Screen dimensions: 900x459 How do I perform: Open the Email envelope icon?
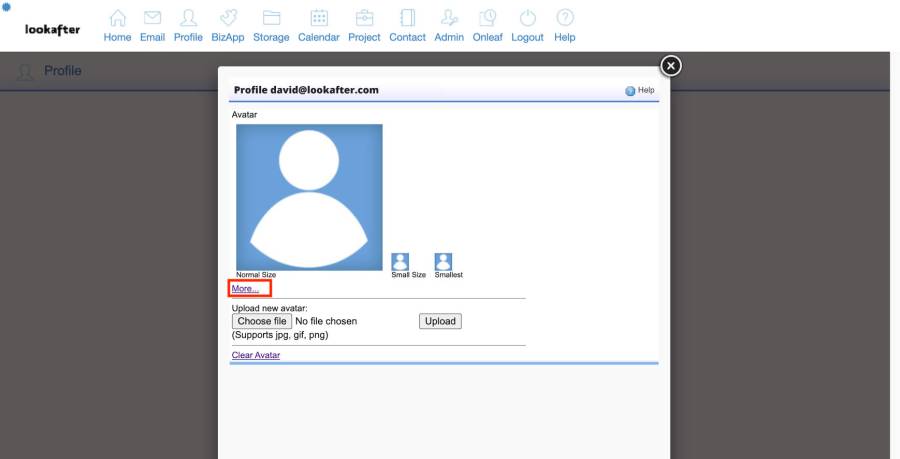click(x=152, y=19)
